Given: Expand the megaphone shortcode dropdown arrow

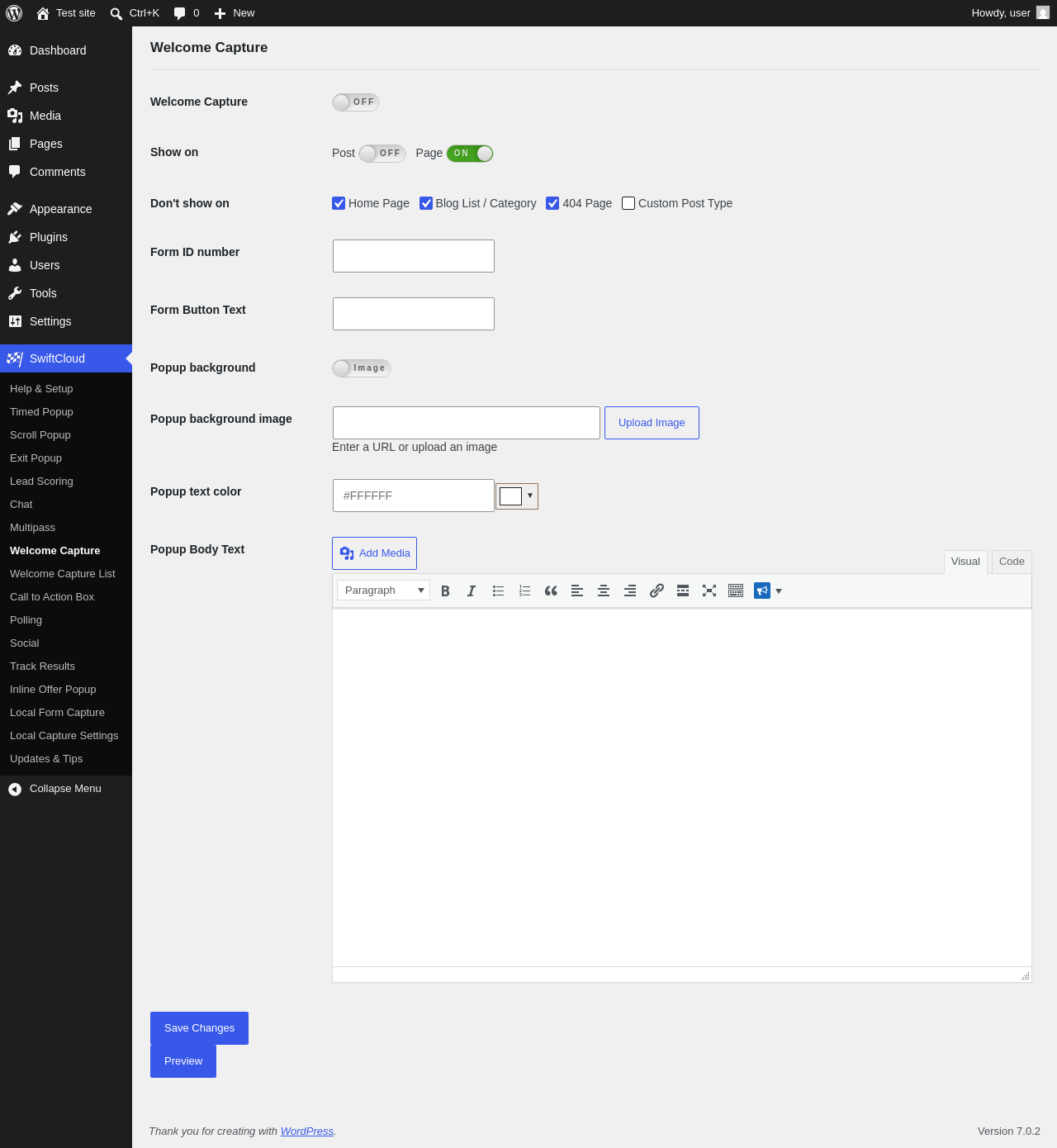Looking at the screenshot, I should (x=779, y=591).
